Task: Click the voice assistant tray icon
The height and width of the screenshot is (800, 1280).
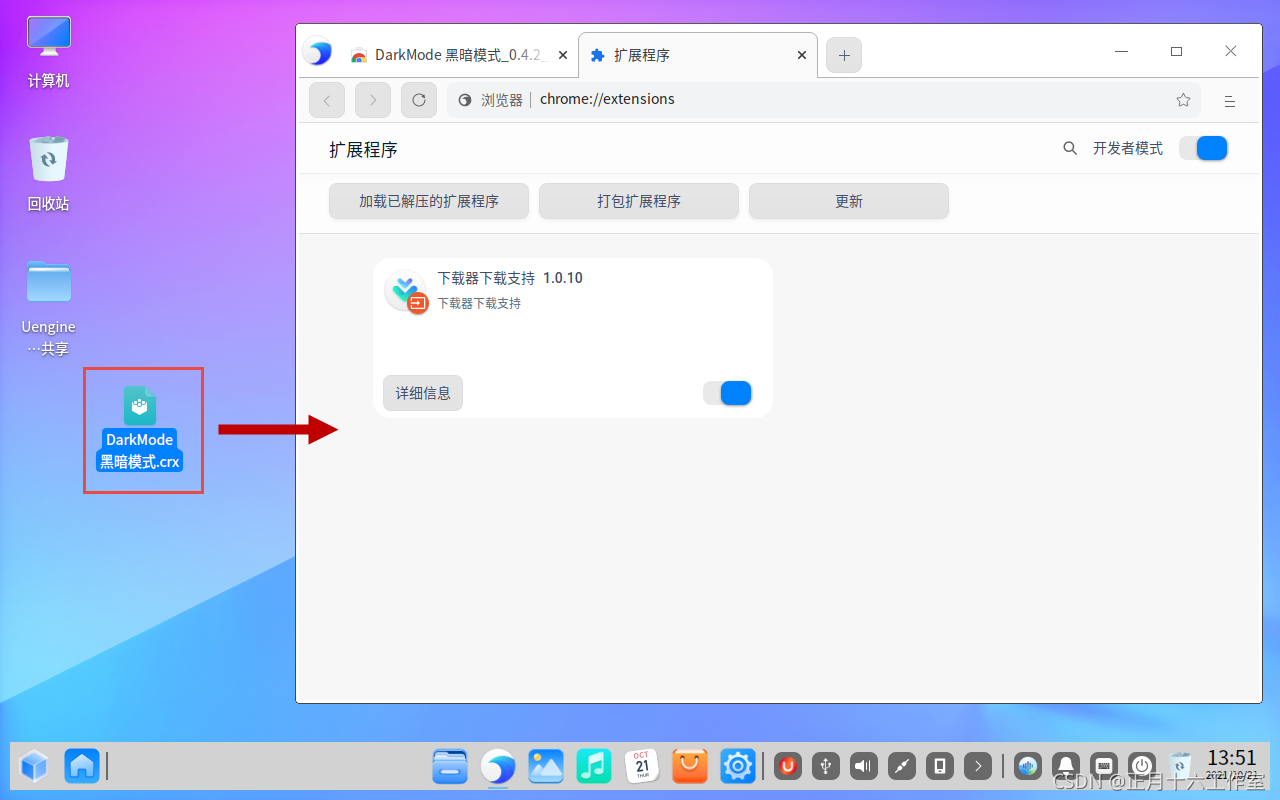Action: click(x=1028, y=767)
